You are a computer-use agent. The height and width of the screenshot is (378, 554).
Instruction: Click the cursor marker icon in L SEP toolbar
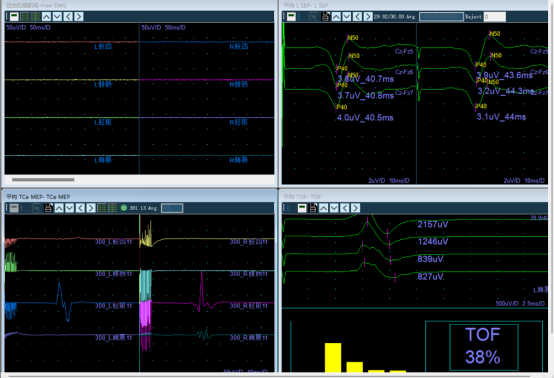(302, 16)
